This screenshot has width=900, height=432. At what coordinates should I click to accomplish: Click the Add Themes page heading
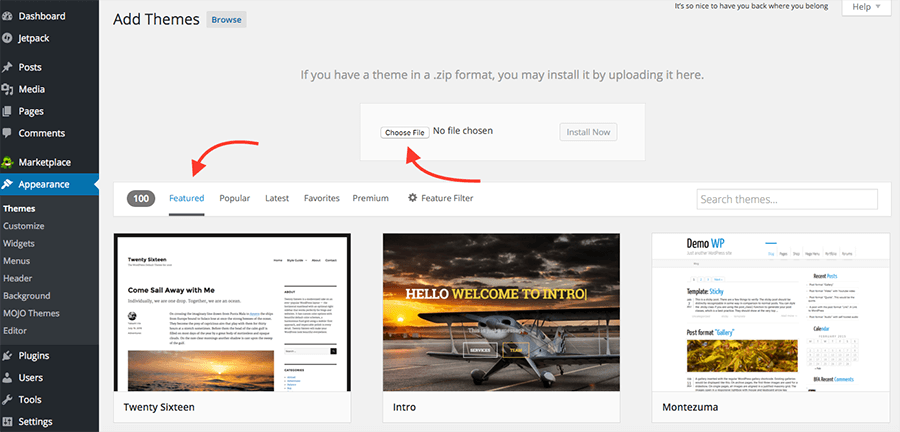[156, 20]
